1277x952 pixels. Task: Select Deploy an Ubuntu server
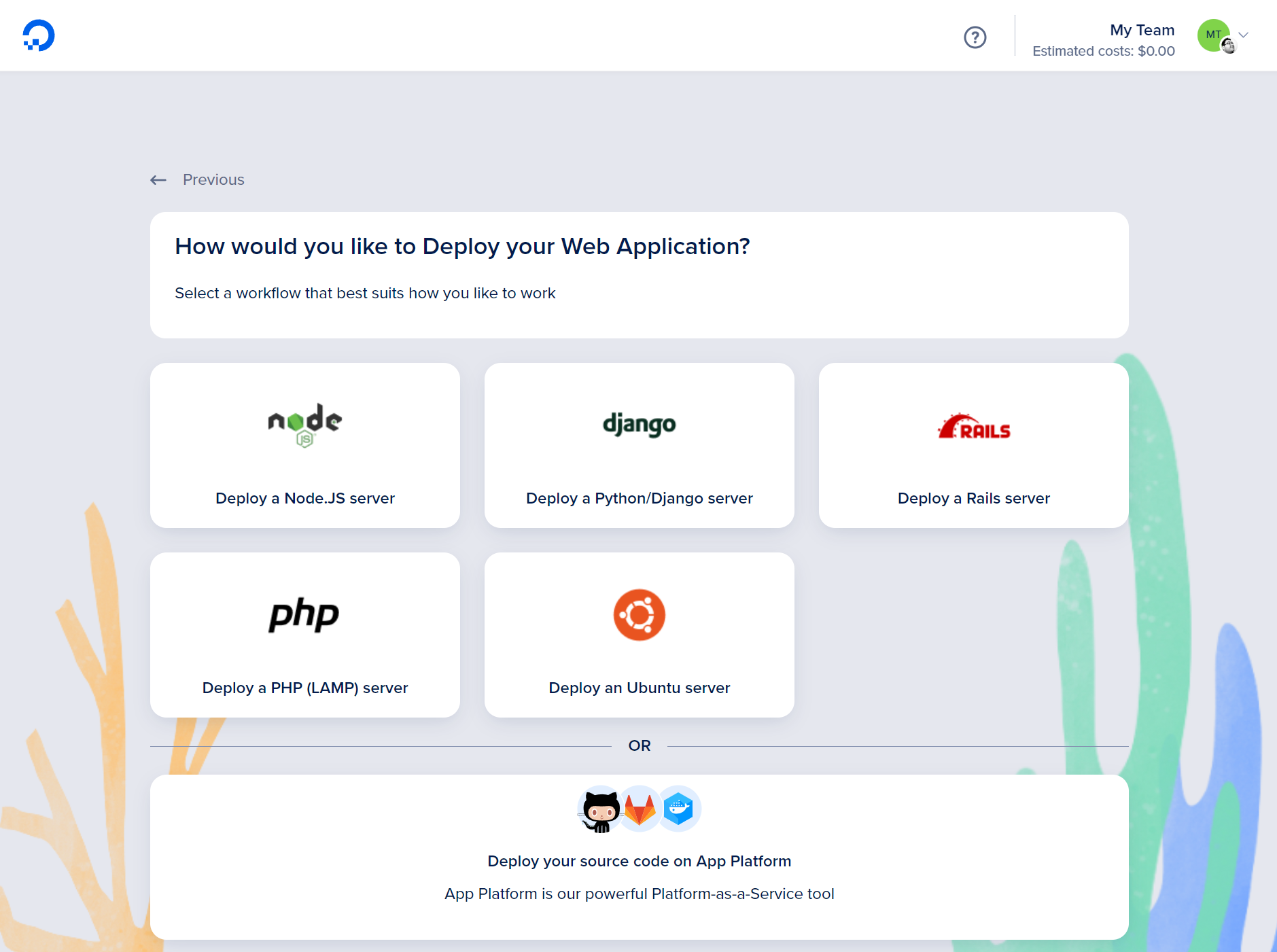point(639,688)
